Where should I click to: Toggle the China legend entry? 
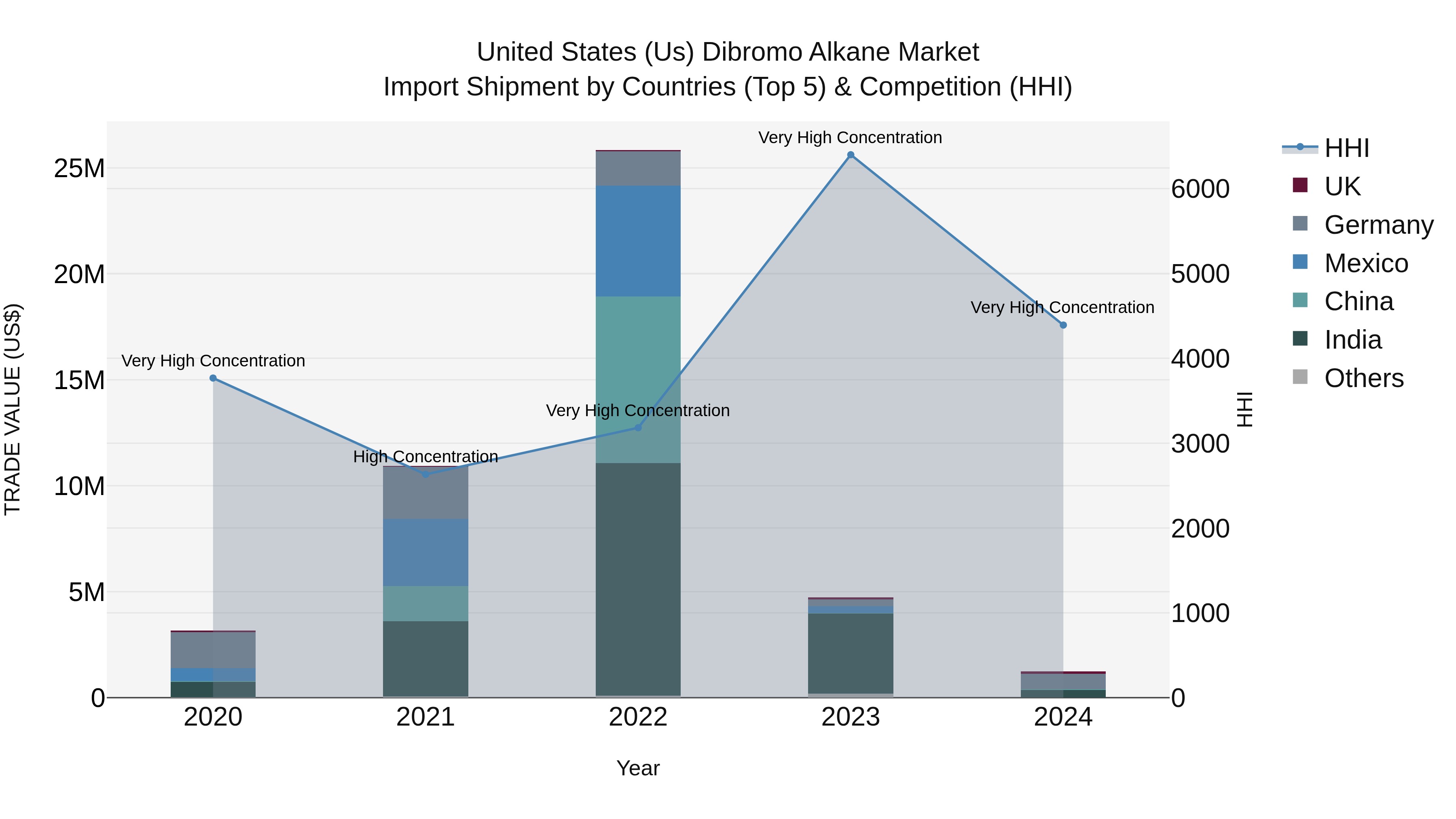pos(1343,301)
